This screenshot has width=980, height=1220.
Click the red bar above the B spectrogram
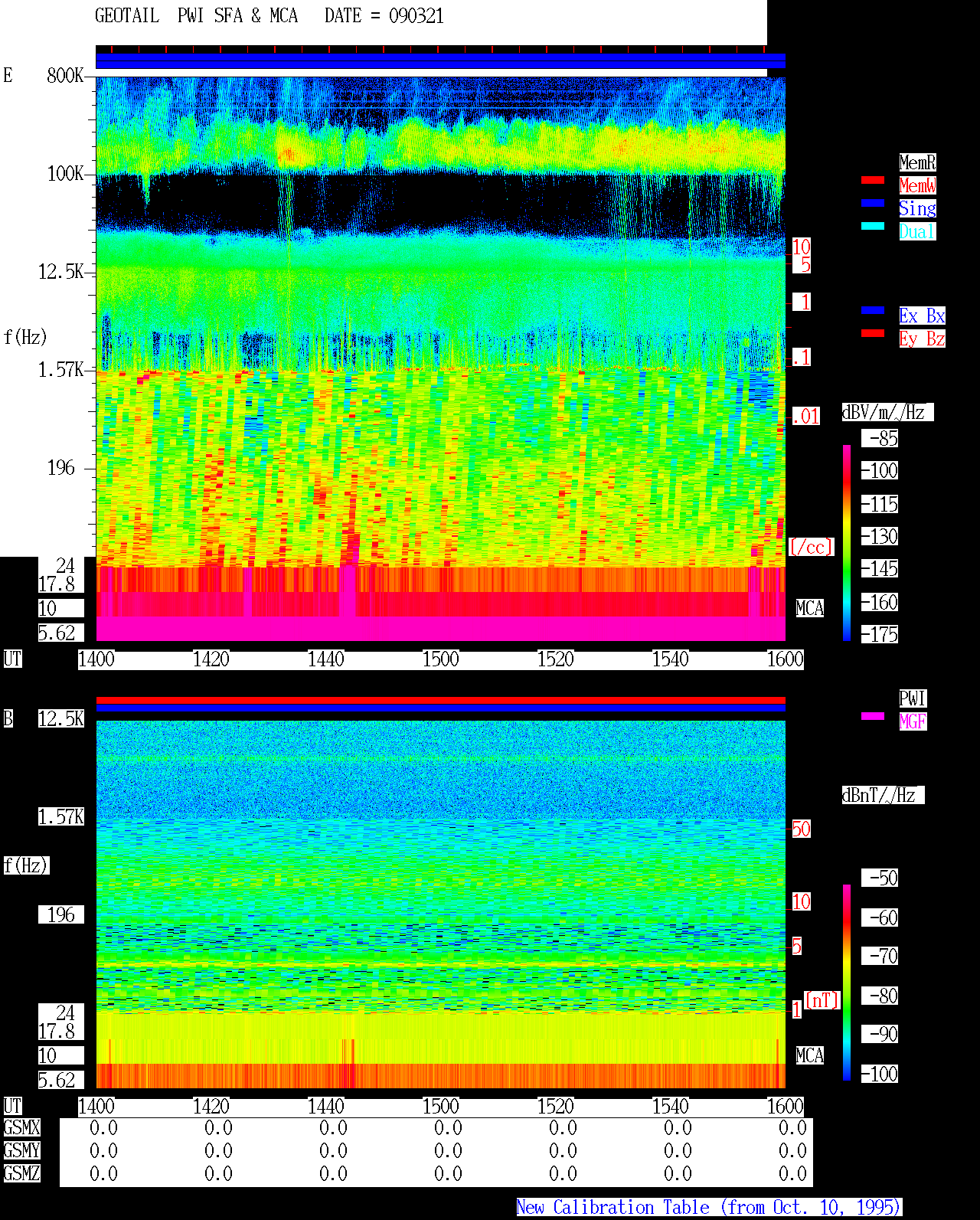tap(440, 700)
